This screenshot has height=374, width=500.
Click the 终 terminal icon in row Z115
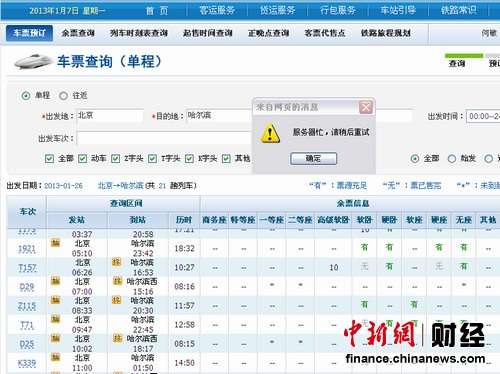tap(116, 300)
